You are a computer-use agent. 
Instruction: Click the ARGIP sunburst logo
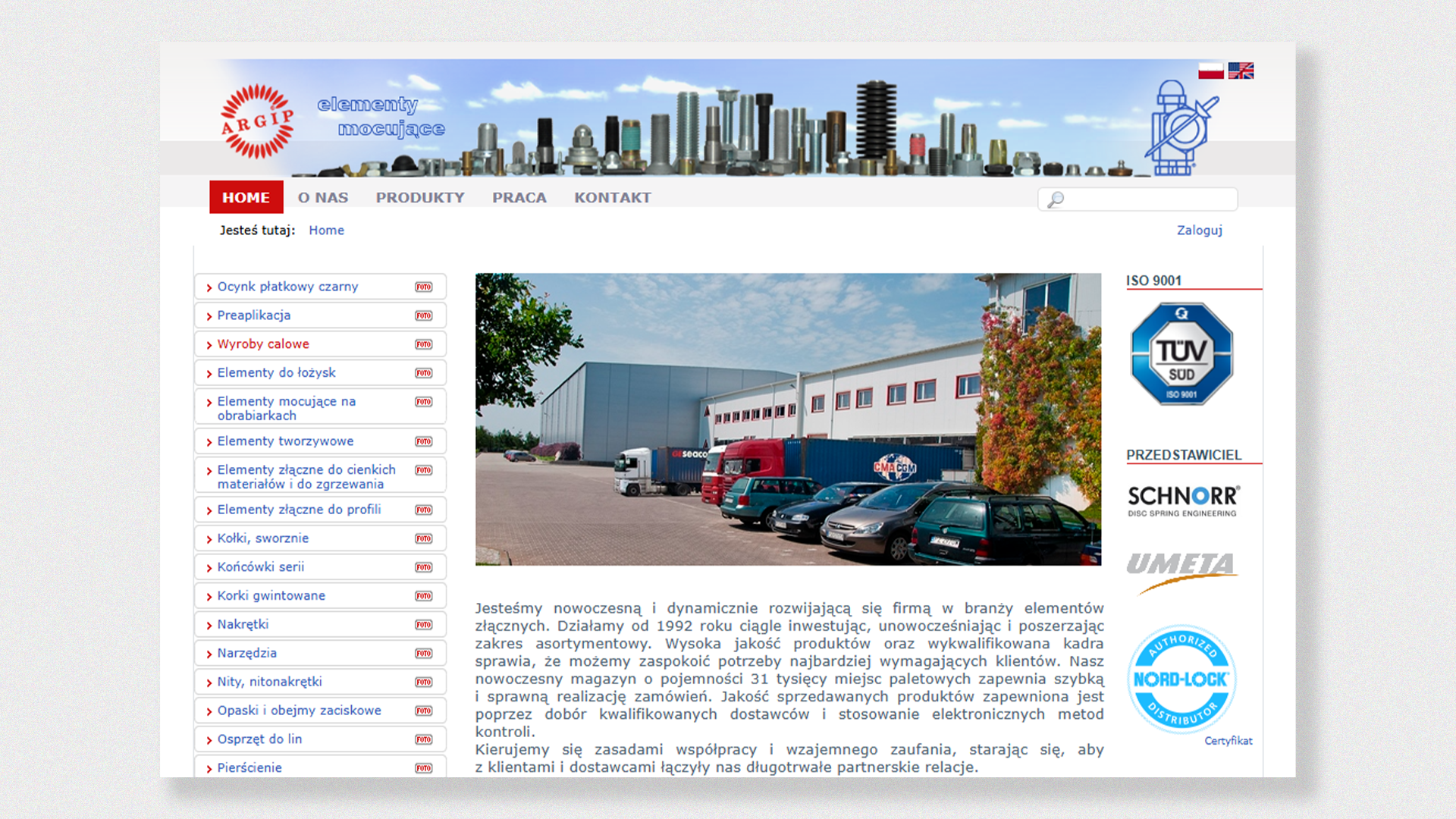point(257,121)
